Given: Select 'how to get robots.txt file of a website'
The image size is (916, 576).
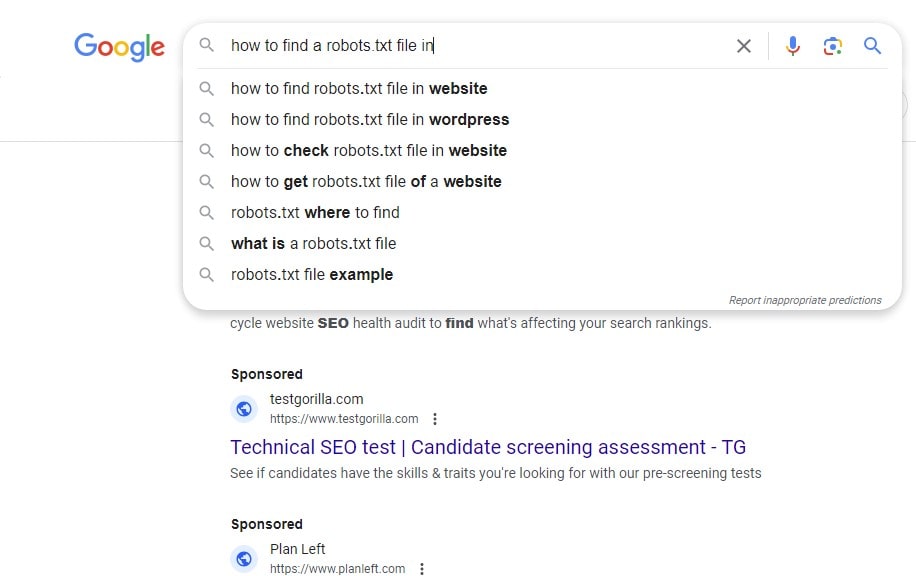Looking at the screenshot, I should click(x=542, y=181).
